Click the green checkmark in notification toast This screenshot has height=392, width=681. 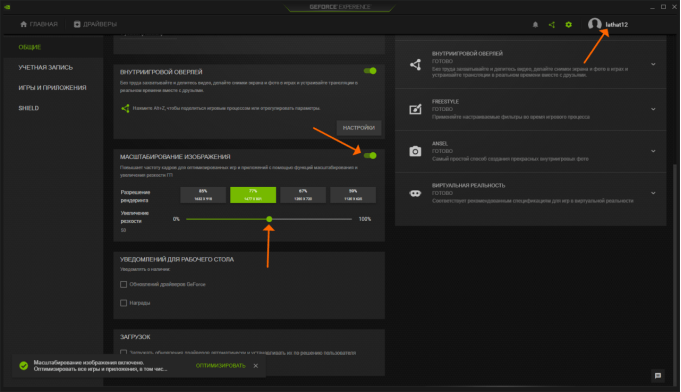(24, 366)
